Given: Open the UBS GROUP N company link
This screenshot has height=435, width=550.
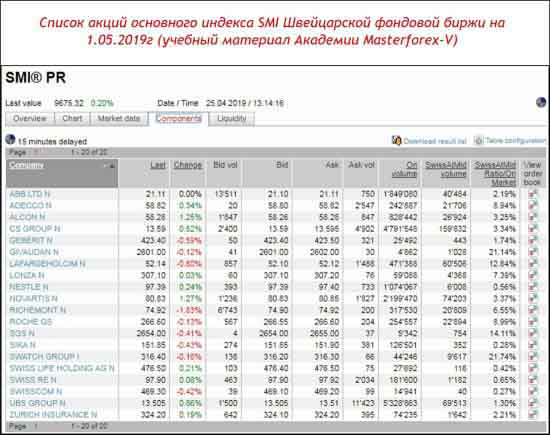Looking at the screenshot, I should tap(38, 403).
